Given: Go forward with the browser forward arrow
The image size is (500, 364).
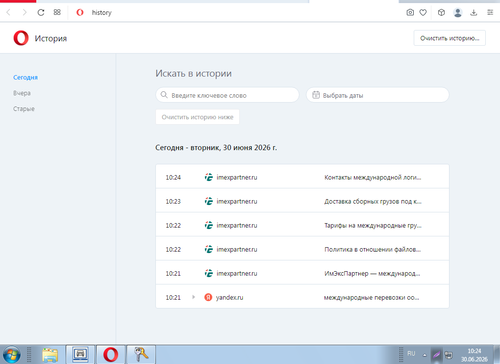Looking at the screenshot, I should [24, 13].
